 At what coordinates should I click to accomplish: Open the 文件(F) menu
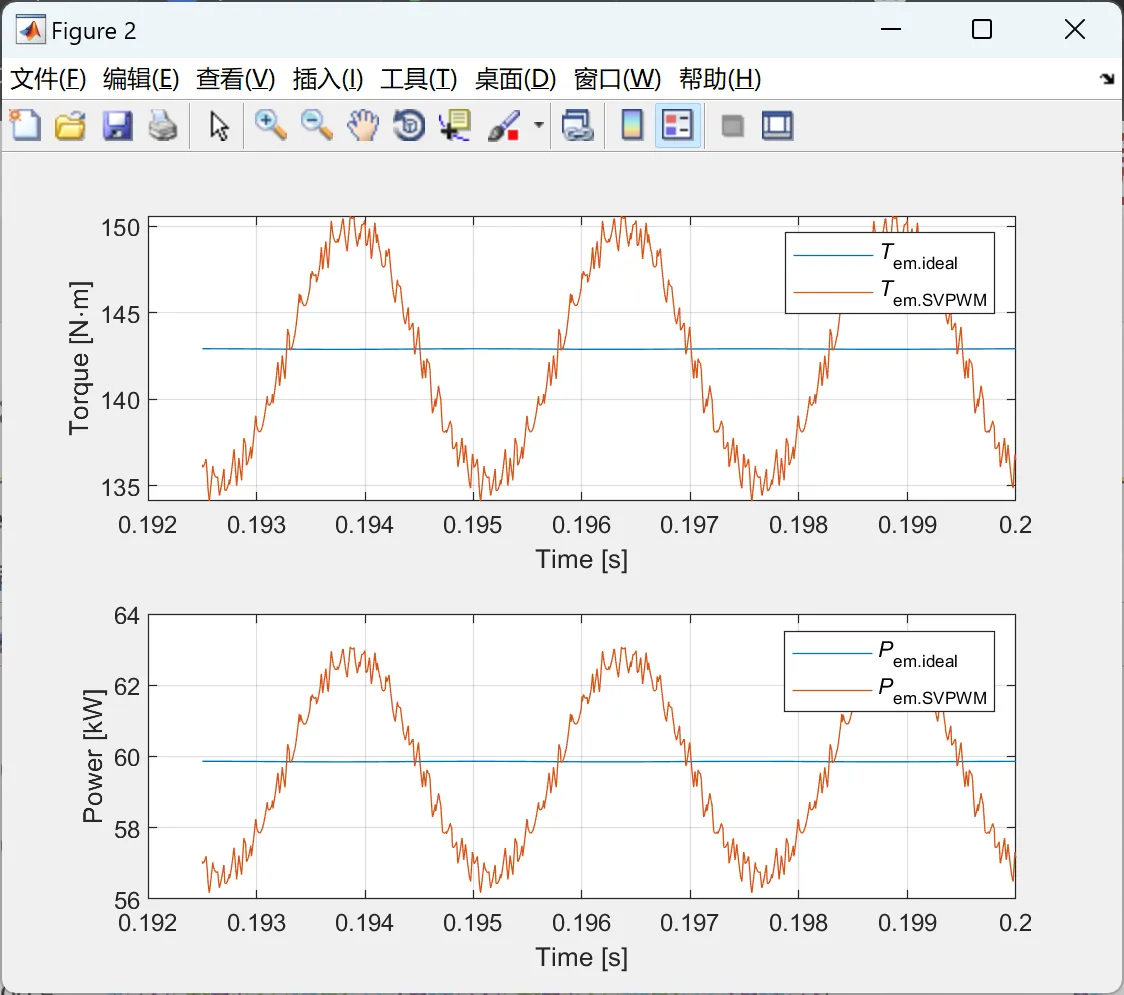[x=48, y=79]
